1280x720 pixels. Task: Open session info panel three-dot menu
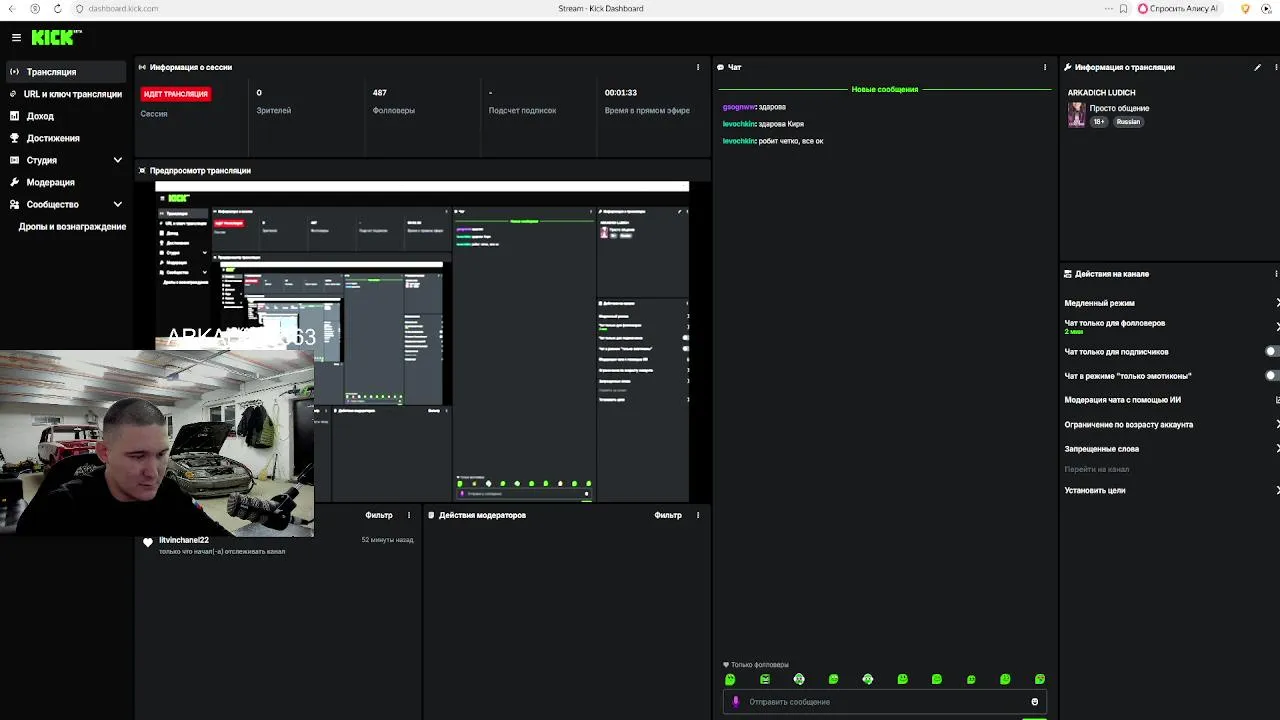pyautogui.click(x=698, y=67)
